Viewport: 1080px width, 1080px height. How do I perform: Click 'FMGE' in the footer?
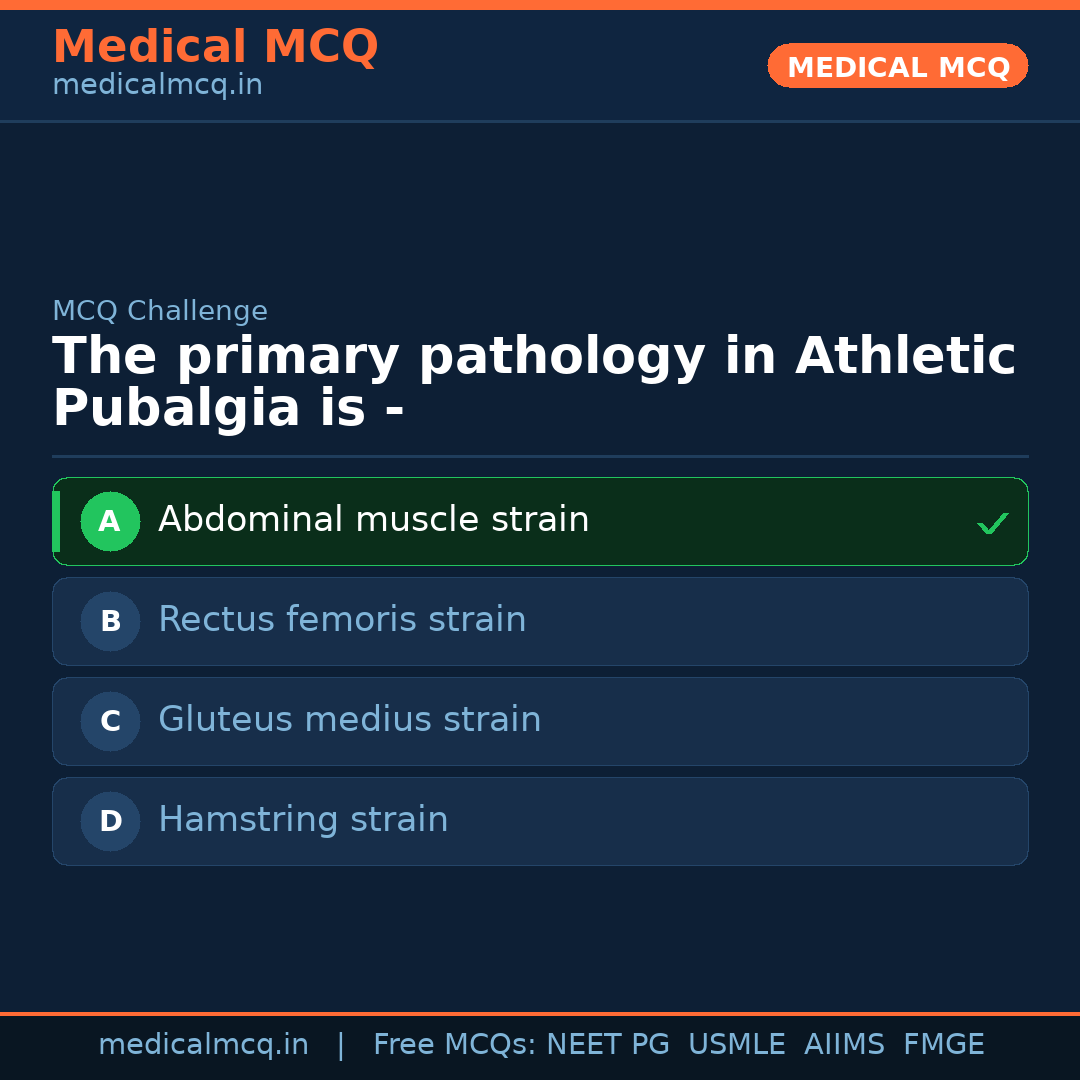pos(943,1045)
